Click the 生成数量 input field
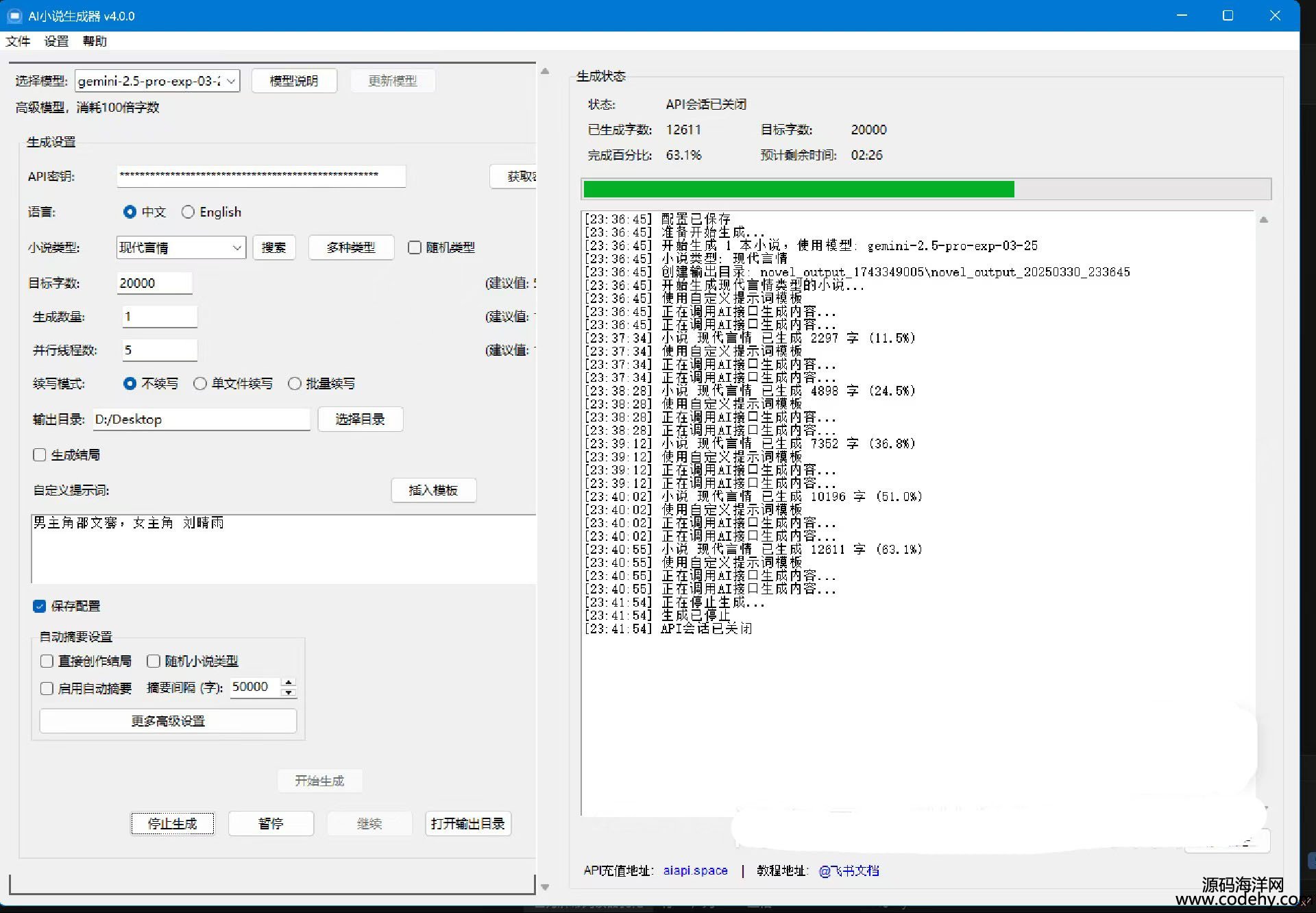1316x913 pixels. coord(160,317)
